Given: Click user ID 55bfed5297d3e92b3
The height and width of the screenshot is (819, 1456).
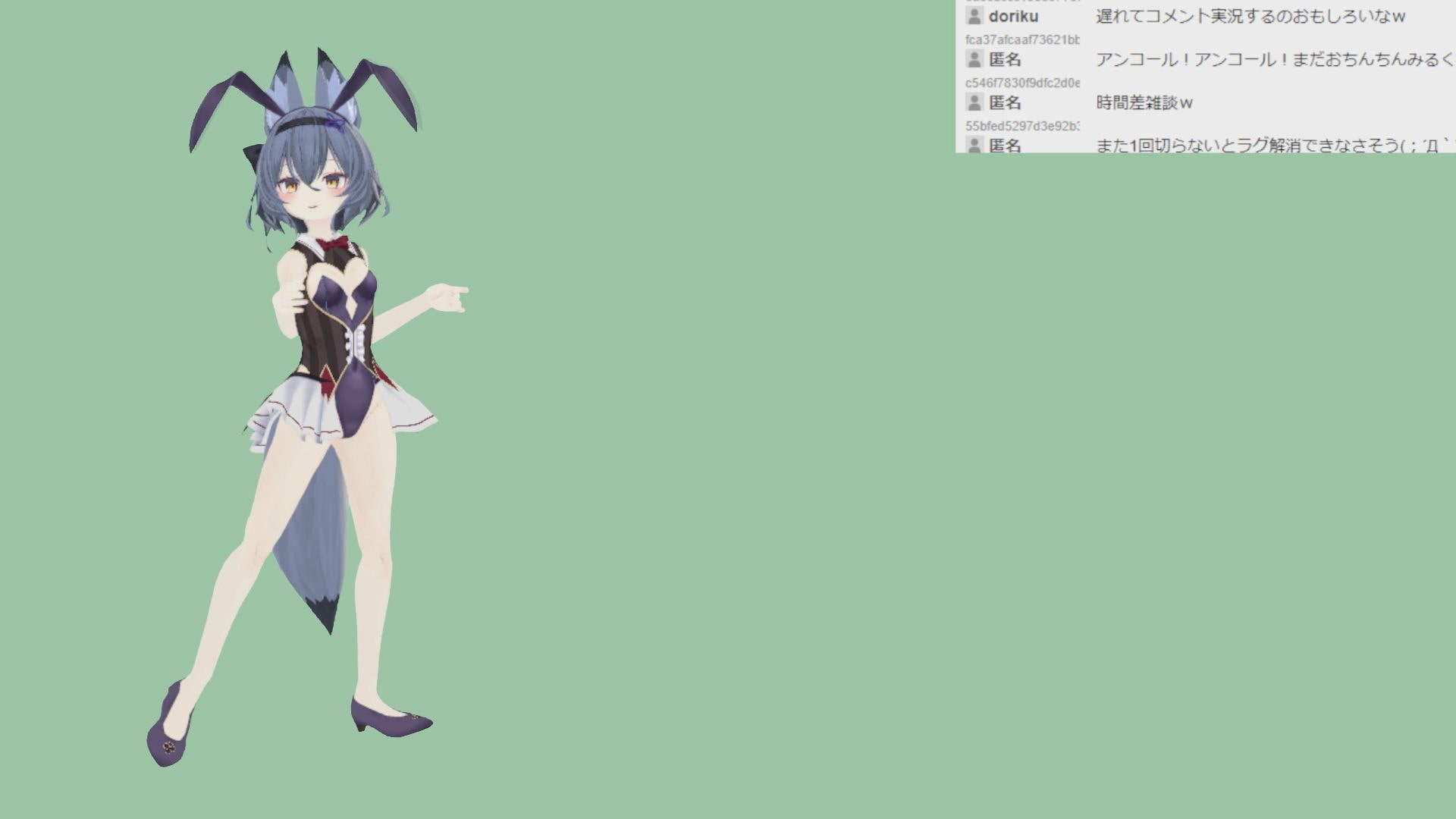Looking at the screenshot, I should (x=1021, y=126).
